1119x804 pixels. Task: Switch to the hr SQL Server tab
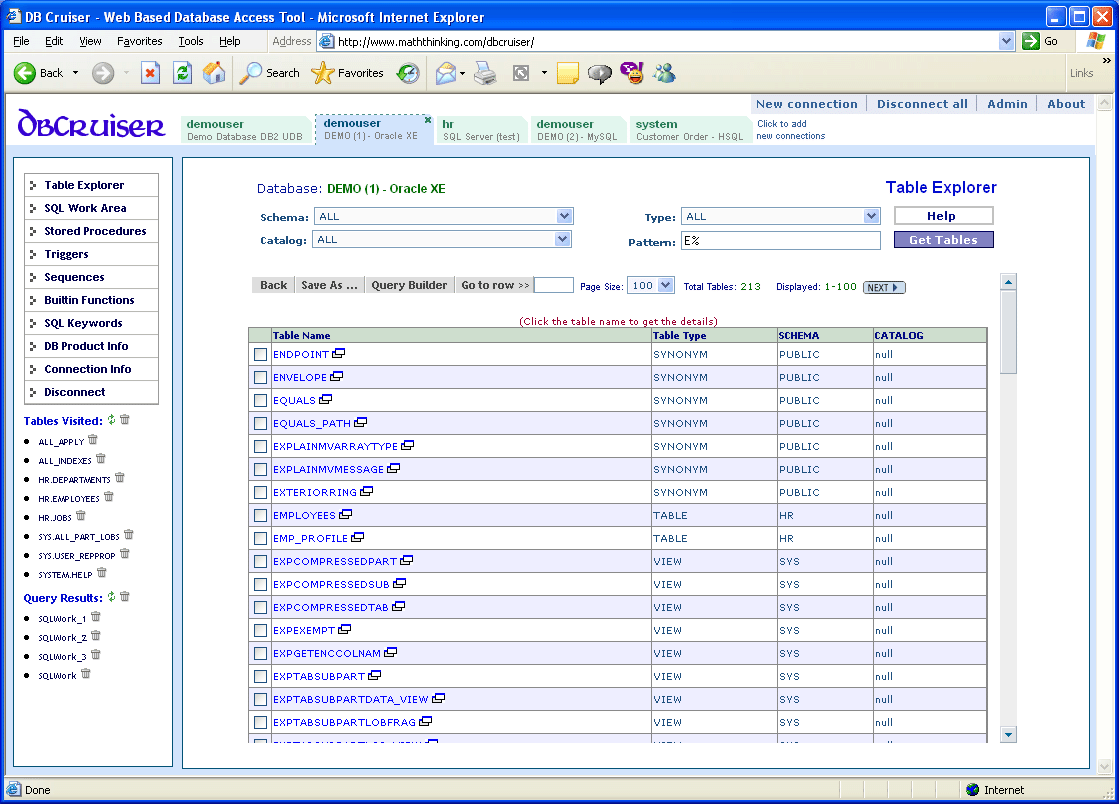[480, 130]
